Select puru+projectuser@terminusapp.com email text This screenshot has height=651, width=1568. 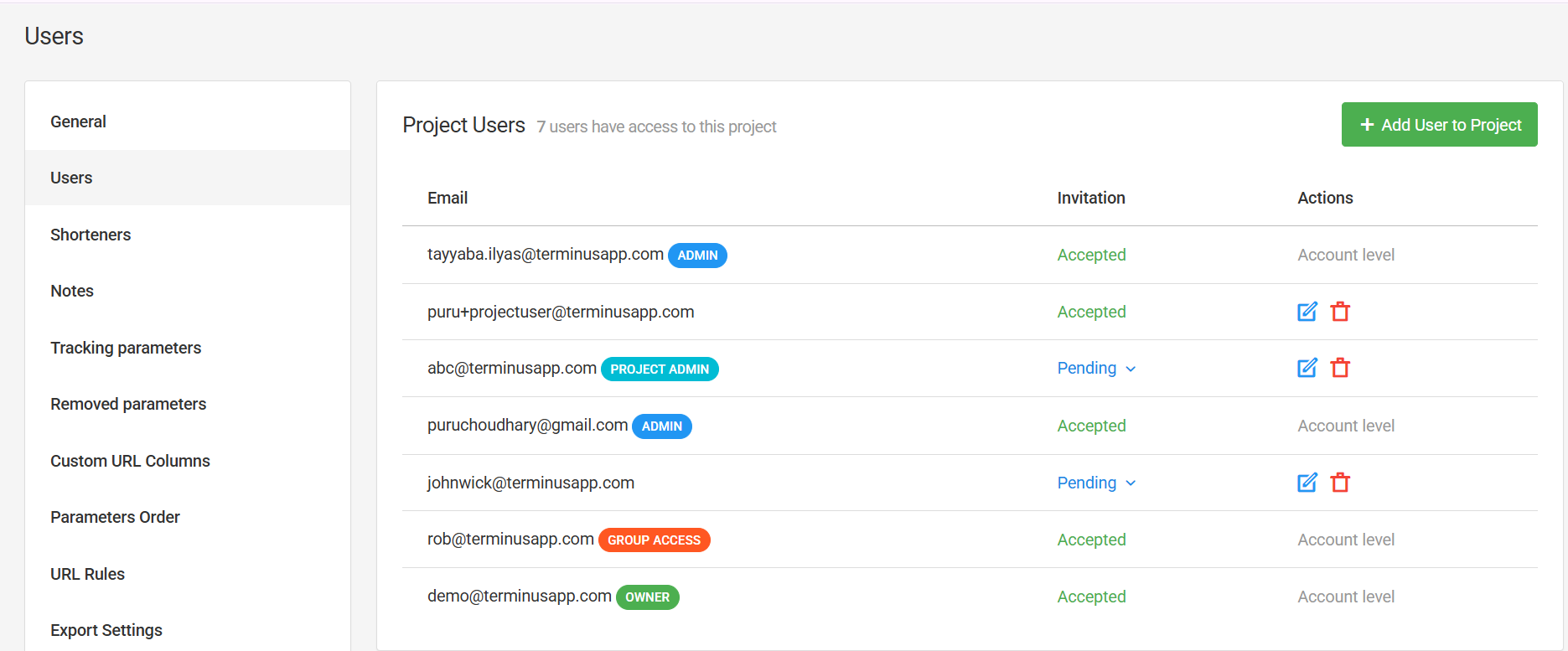pyautogui.click(x=561, y=312)
